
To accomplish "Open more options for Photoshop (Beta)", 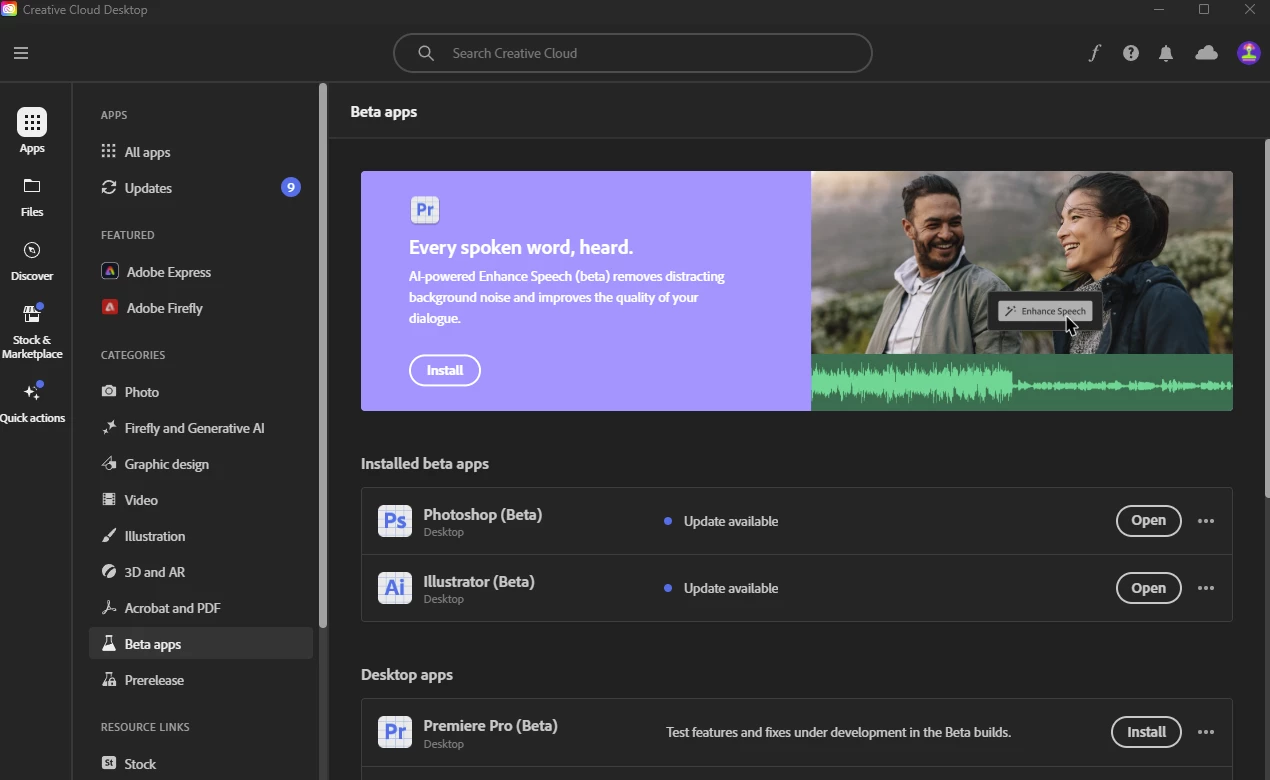I will (x=1206, y=521).
